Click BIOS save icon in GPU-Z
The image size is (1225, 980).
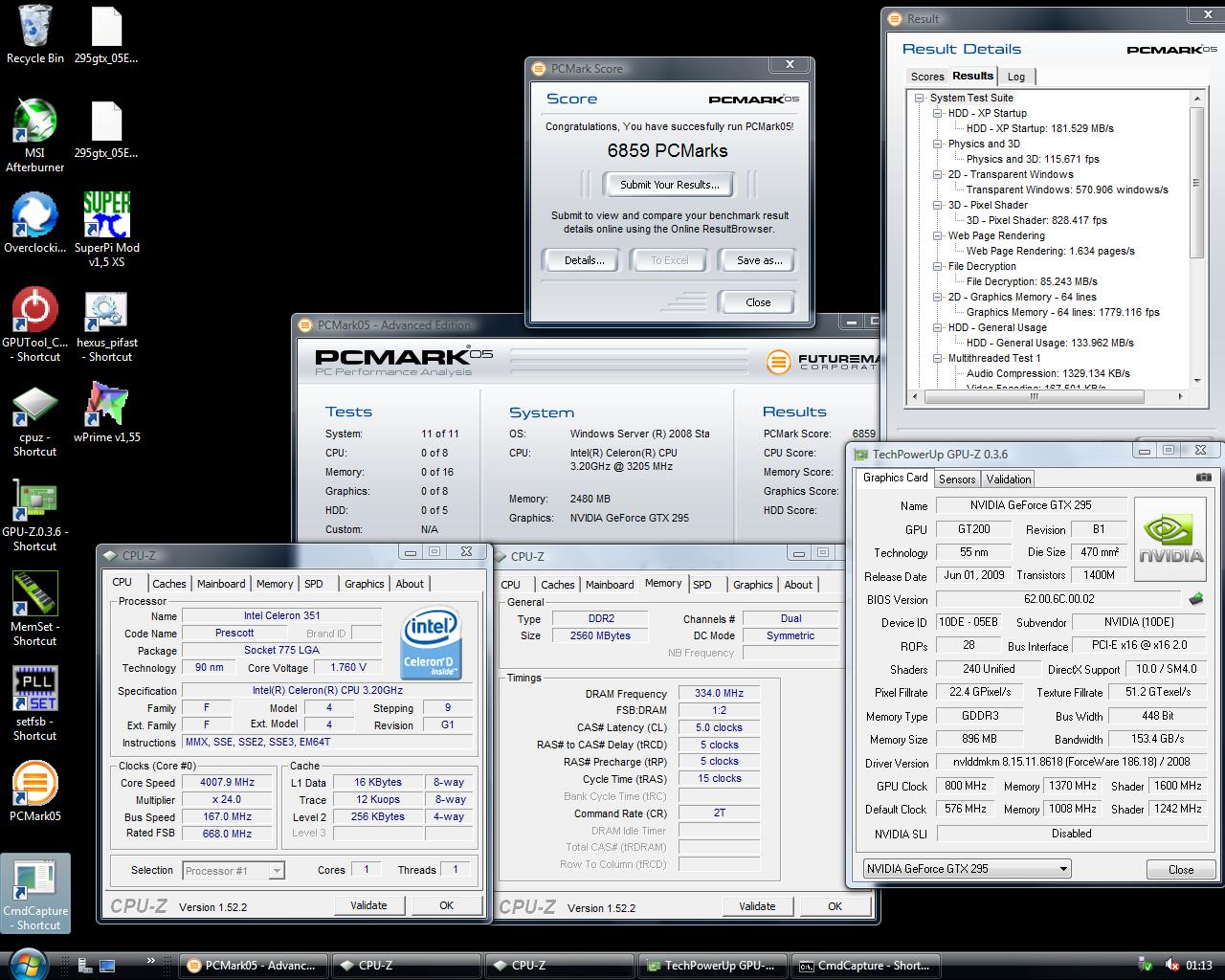click(x=1196, y=599)
